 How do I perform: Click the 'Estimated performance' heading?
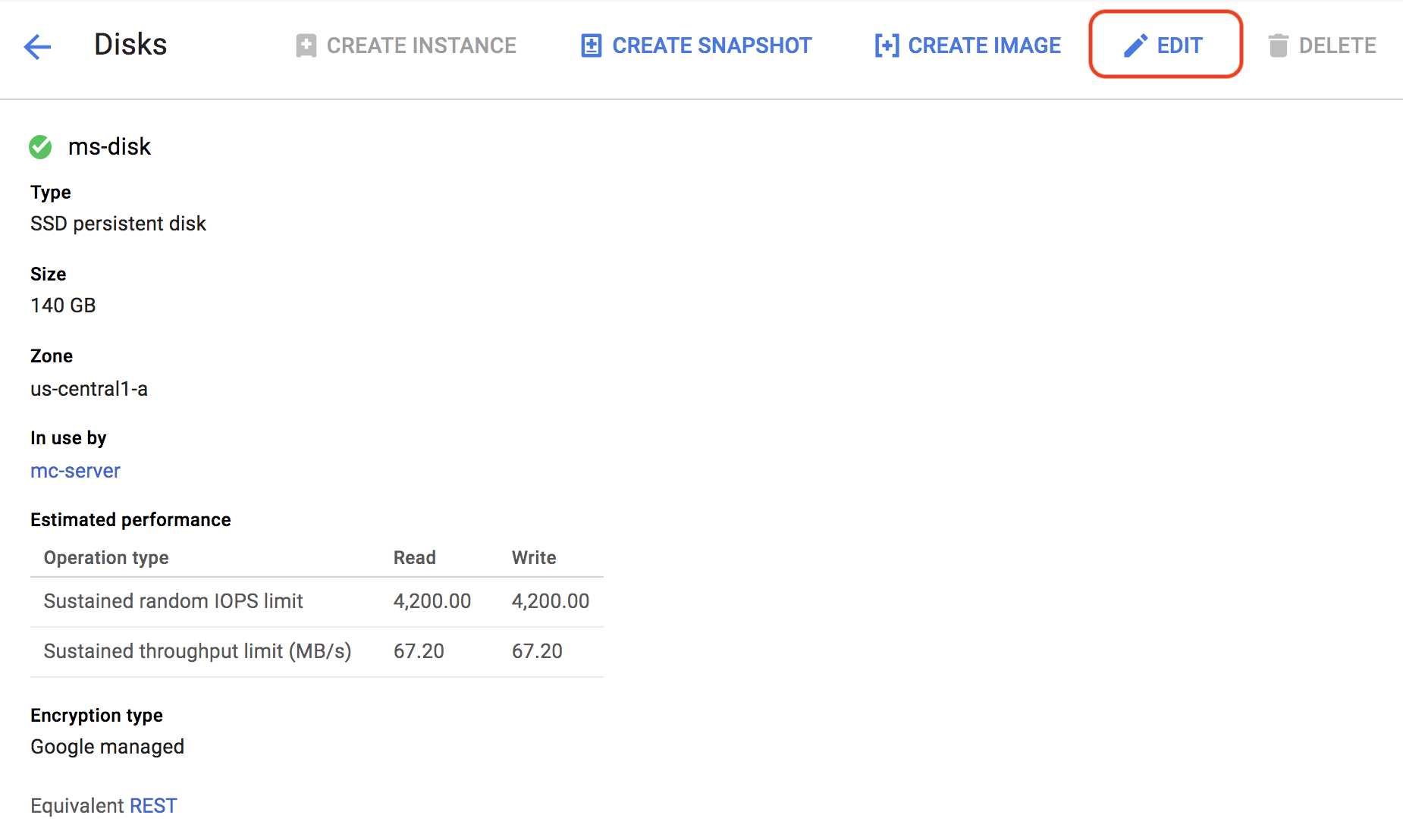[x=130, y=519]
